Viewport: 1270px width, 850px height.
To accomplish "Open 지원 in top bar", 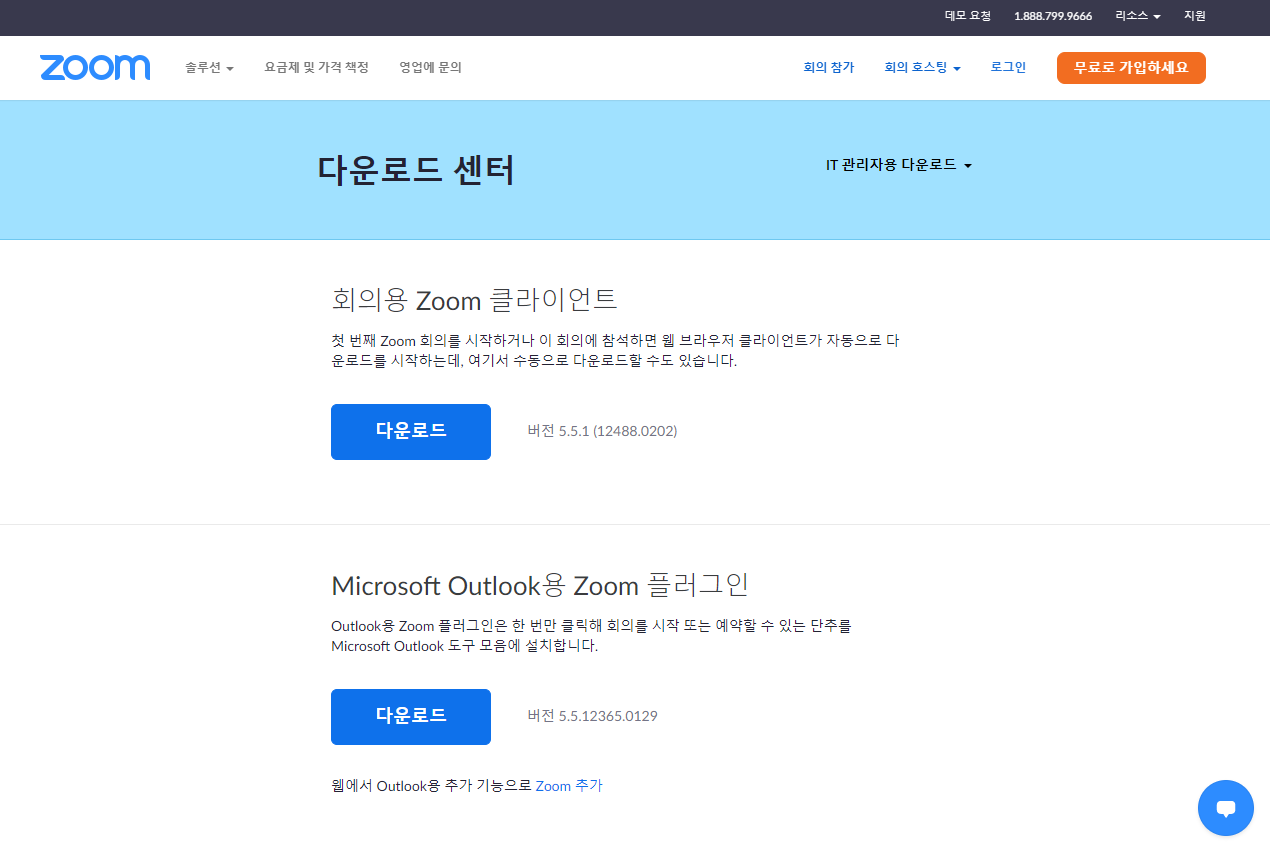I will [x=1195, y=16].
